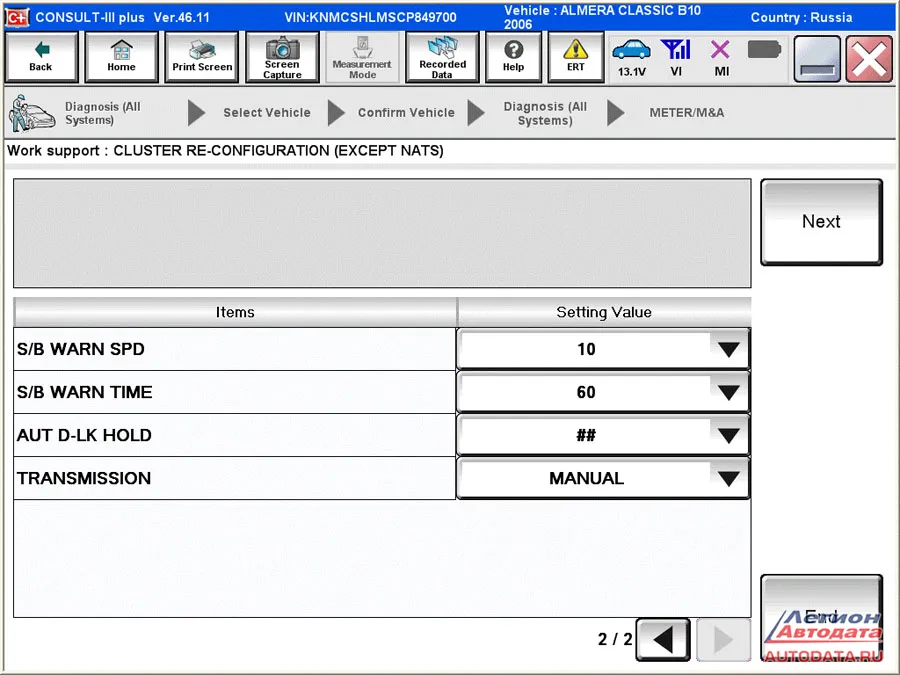Click the Work support CLUSTER RE-CONFIGURATION heading
The image size is (900, 675).
225,150
